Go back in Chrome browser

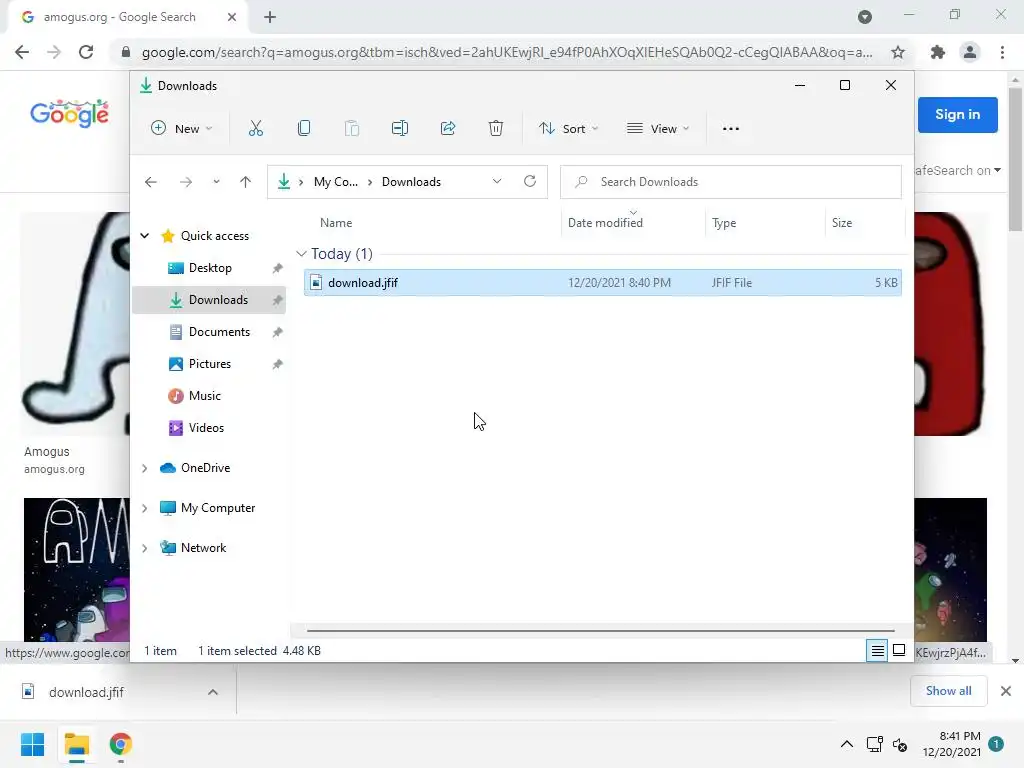pos(22,52)
